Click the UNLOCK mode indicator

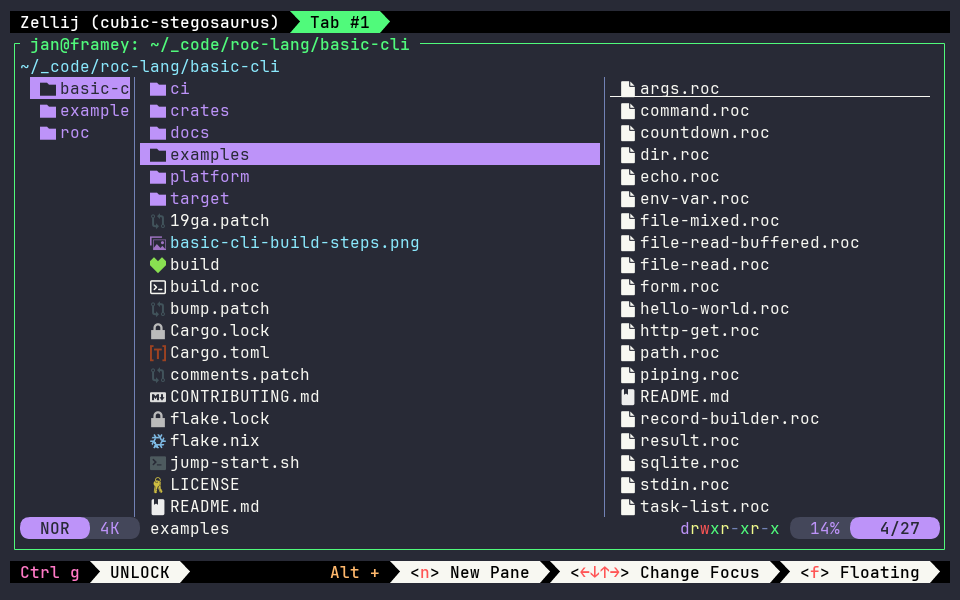click(x=140, y=572)
